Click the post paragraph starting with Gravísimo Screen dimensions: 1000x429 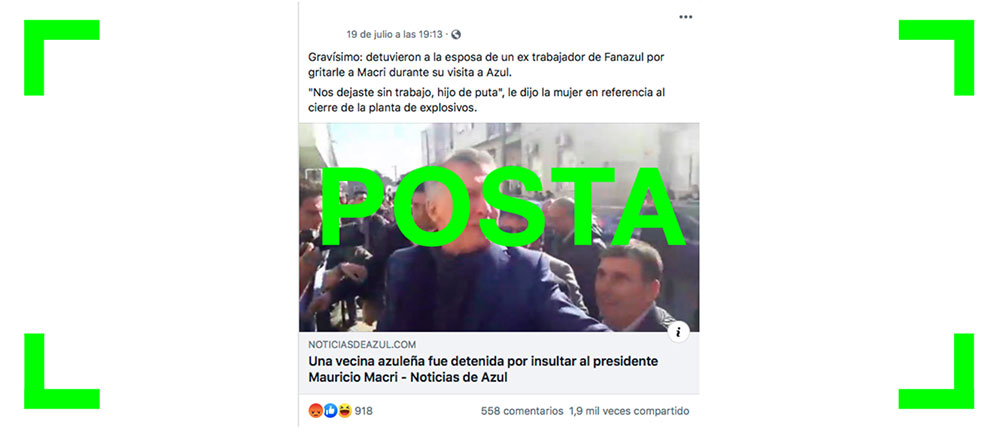pyautogui.click(x=486, y=64)
